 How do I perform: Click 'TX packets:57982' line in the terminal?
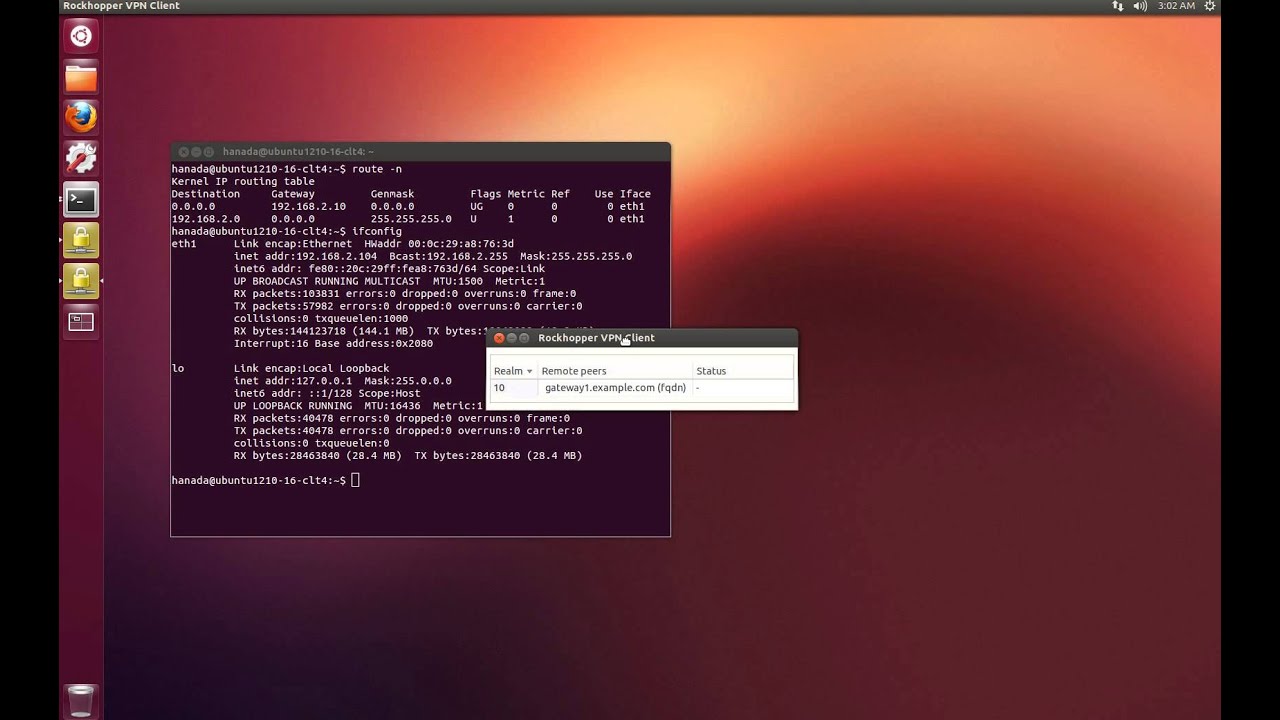click(x=408, y=306)
